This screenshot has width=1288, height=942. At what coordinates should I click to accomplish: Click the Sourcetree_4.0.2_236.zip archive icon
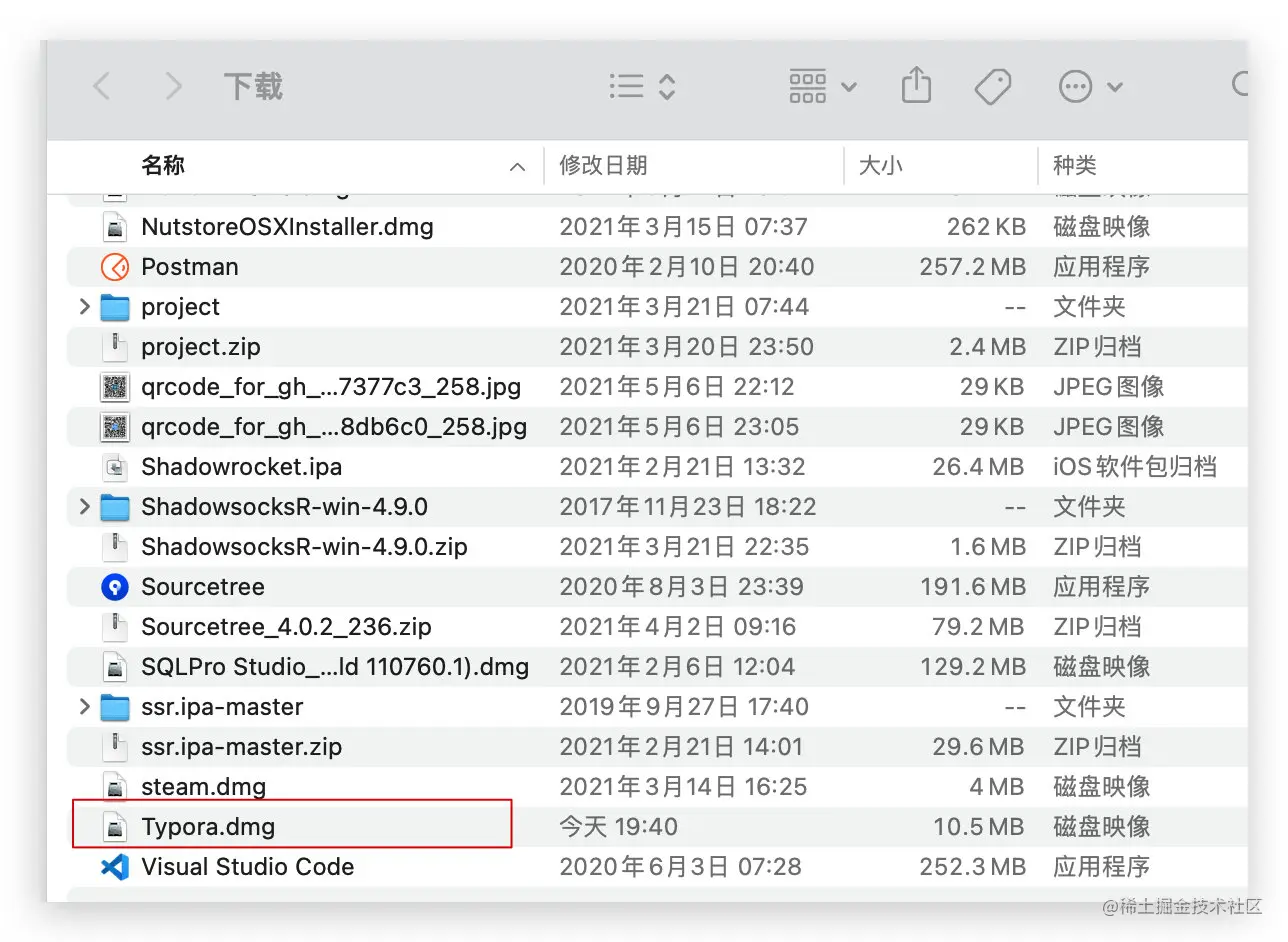tap(116, 627)
